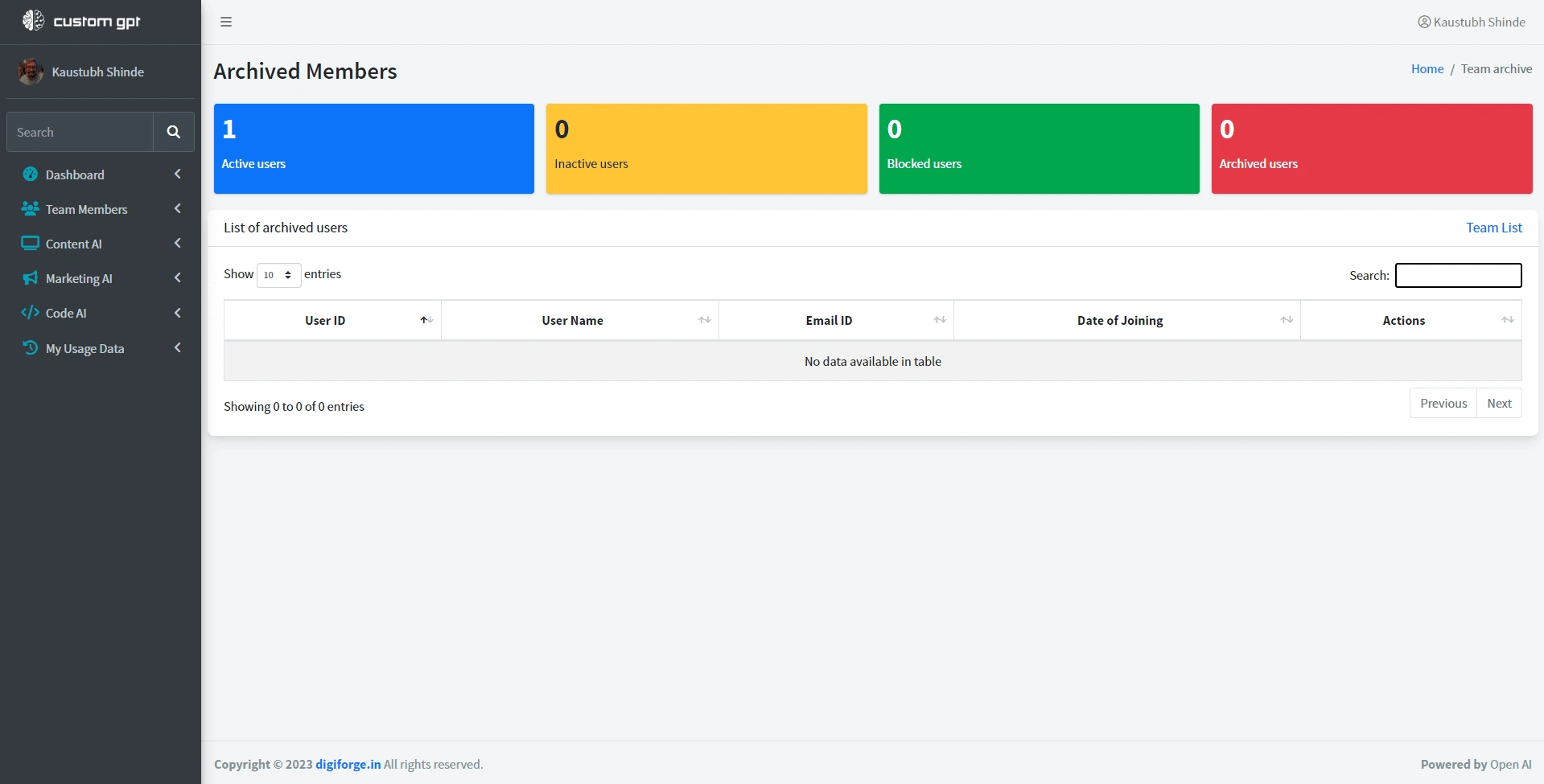Go to Home breadcrumb link
The image size is (1544, 784).
pyautogui.click(x=1427, y=69)
